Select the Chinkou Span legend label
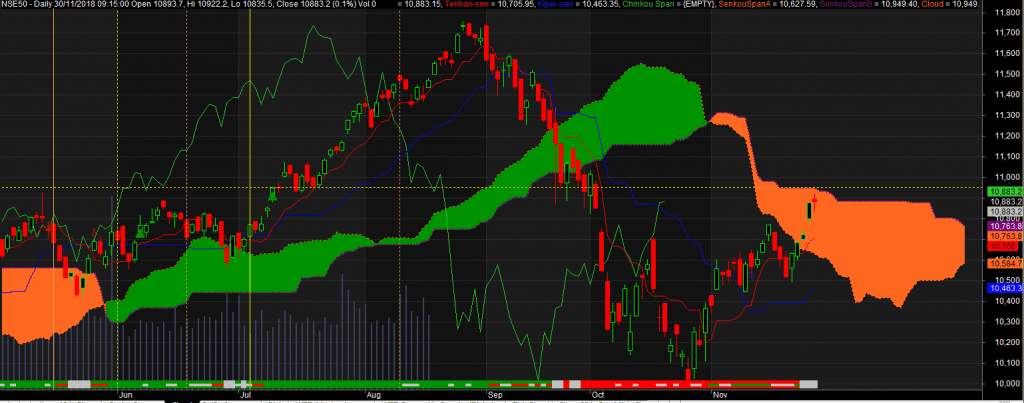This screenshot has height=403, width=1024. click(x=647, y=5)
